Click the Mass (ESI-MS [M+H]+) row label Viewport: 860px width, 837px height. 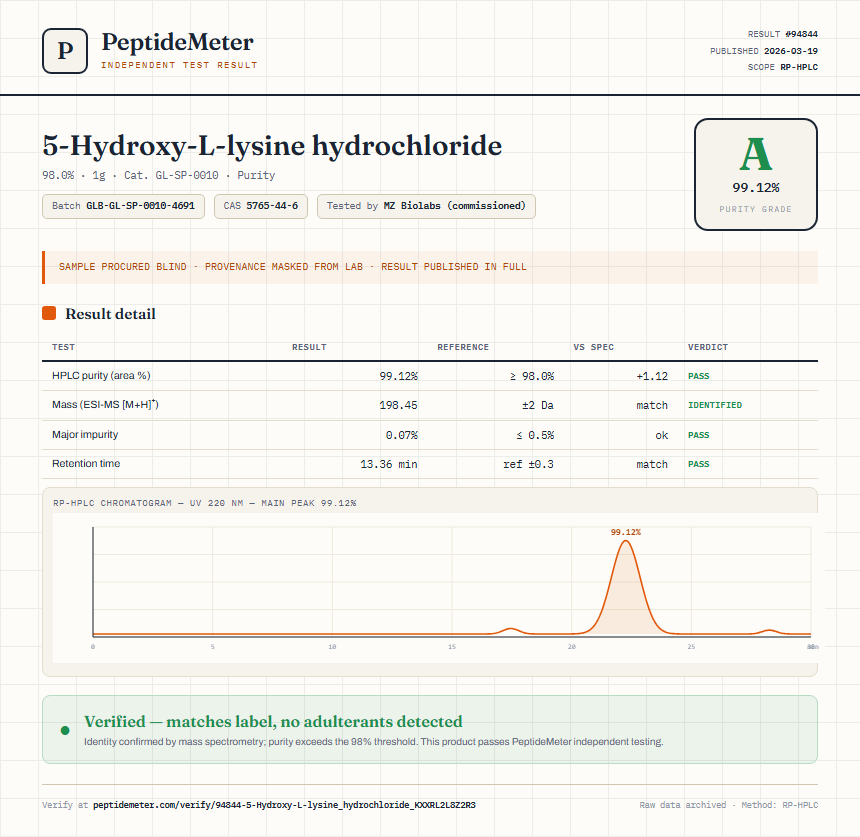(105, 405)
